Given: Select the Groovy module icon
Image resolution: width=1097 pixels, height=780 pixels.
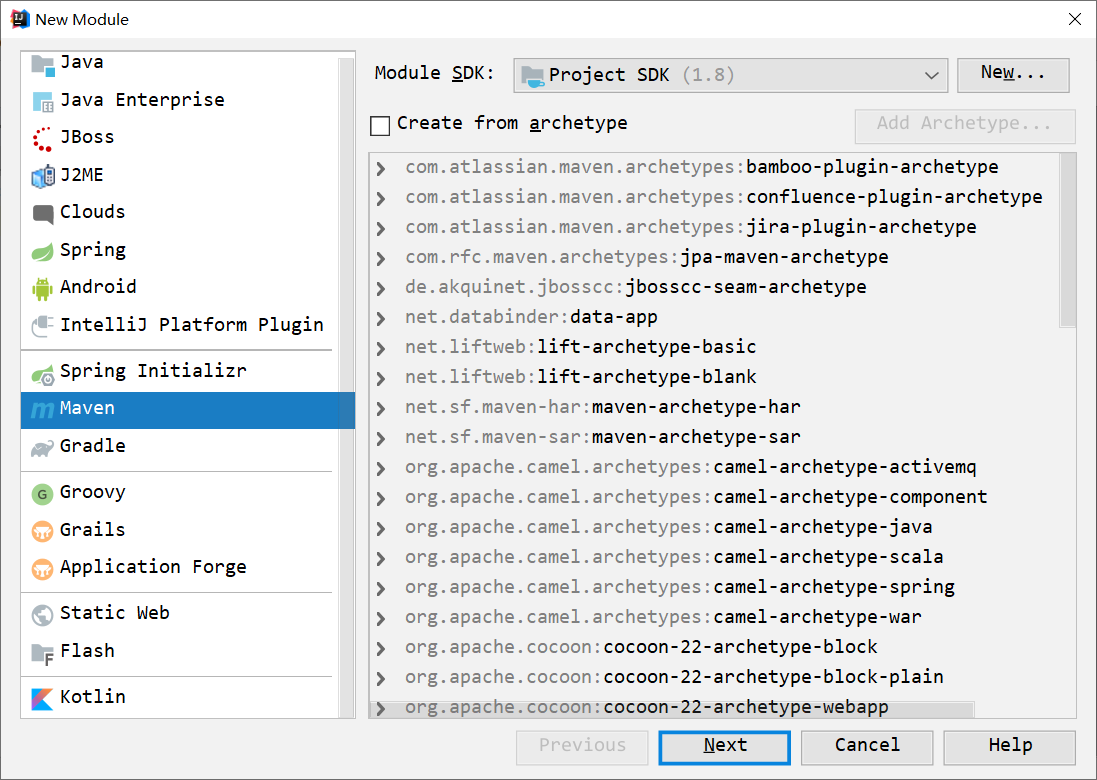Looking at the screenshot, I should pos(42,493).
